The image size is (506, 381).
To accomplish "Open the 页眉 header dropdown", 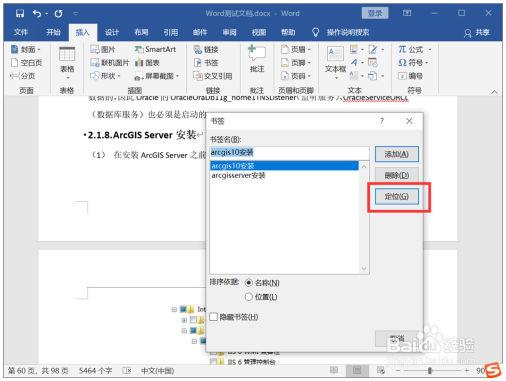I will click(x=296, y=49).
